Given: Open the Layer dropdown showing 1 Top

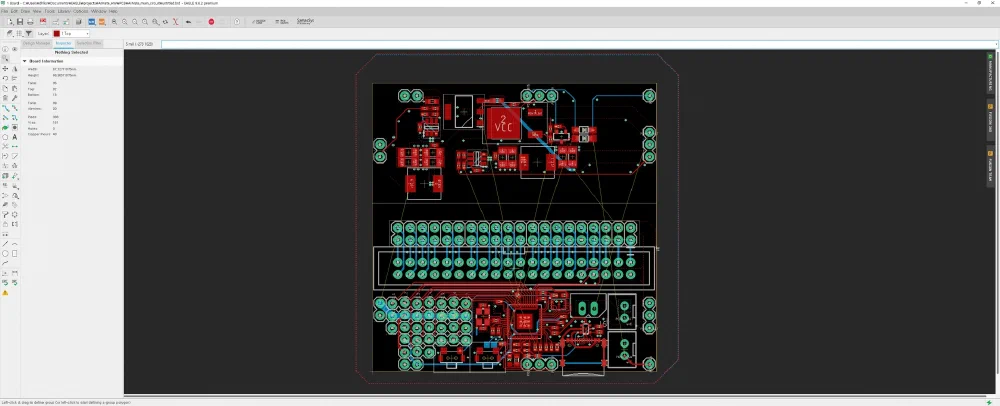Looking at the screenshot, I should [73, 33].
